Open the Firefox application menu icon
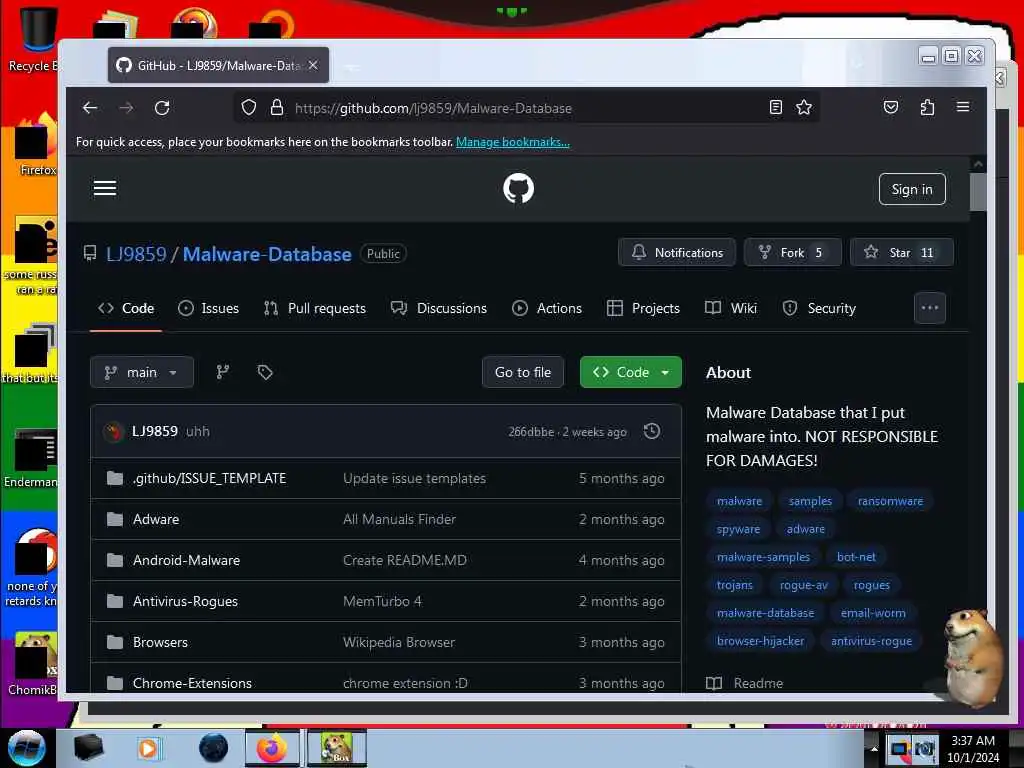The image size is (1024, 768). [x=963, y=106]
